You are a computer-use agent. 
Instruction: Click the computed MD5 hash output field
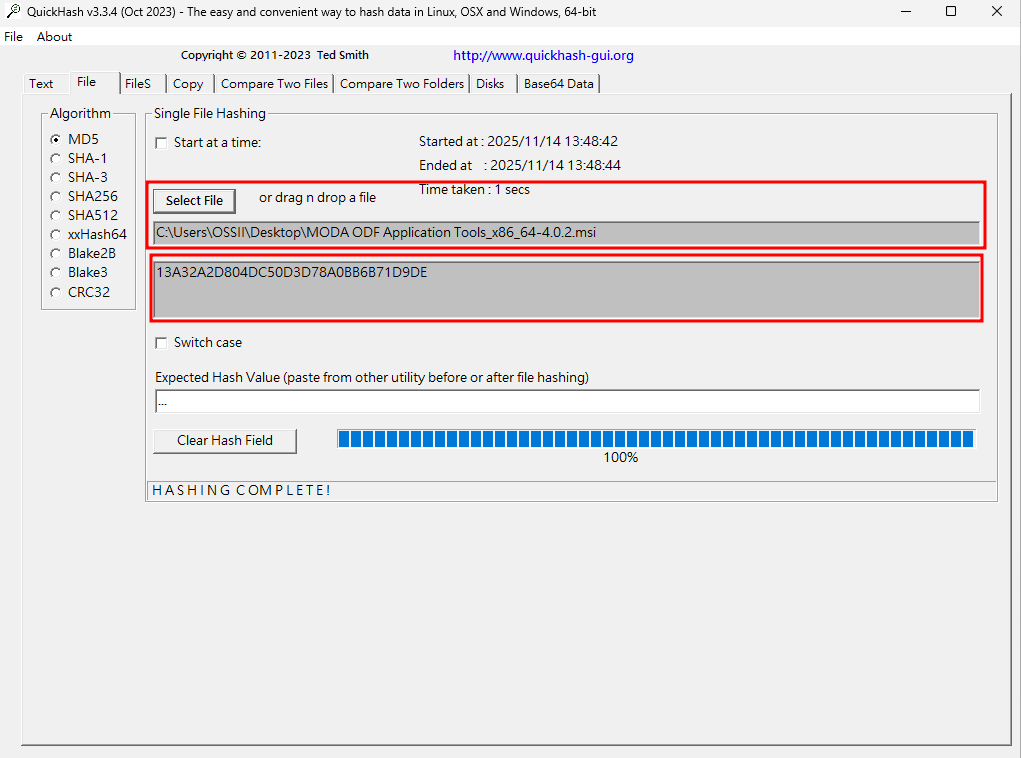click(567, 288)
